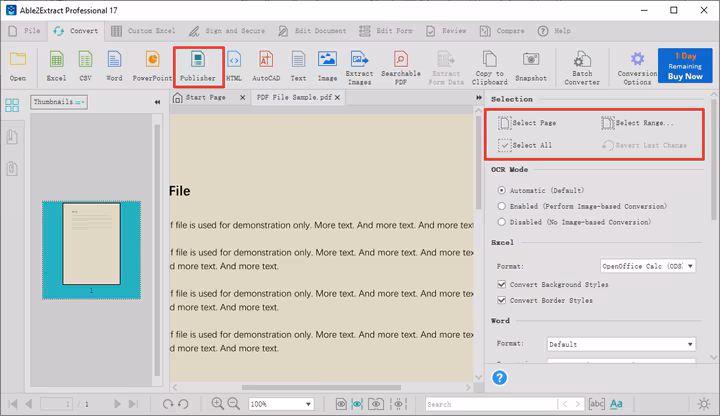Open Conversion Options gear

click(637, 68)
